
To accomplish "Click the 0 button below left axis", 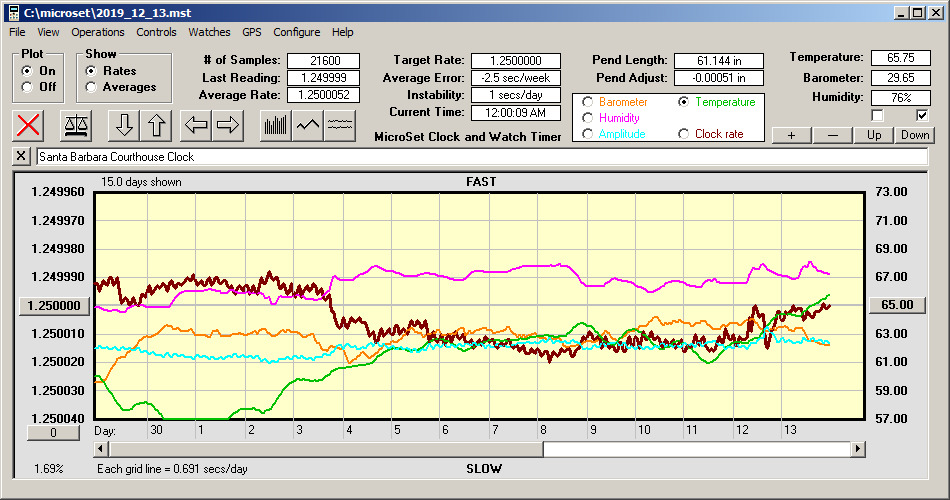I will click(53, 433).
